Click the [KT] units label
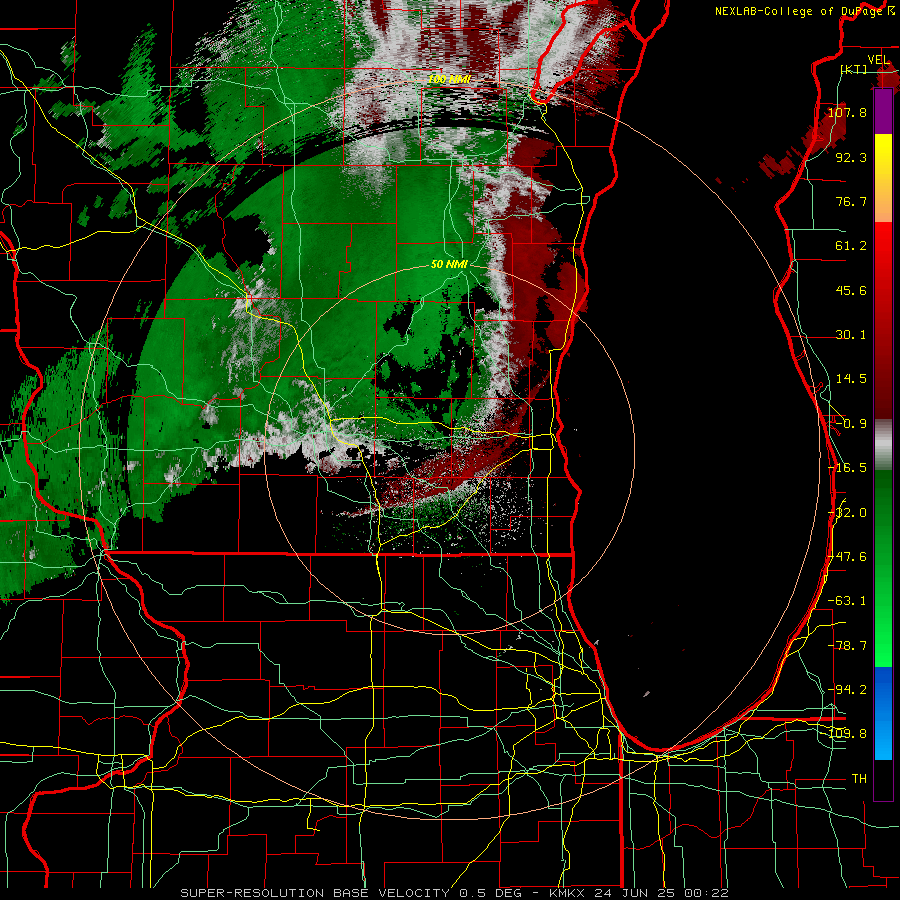 pos(854,69)
